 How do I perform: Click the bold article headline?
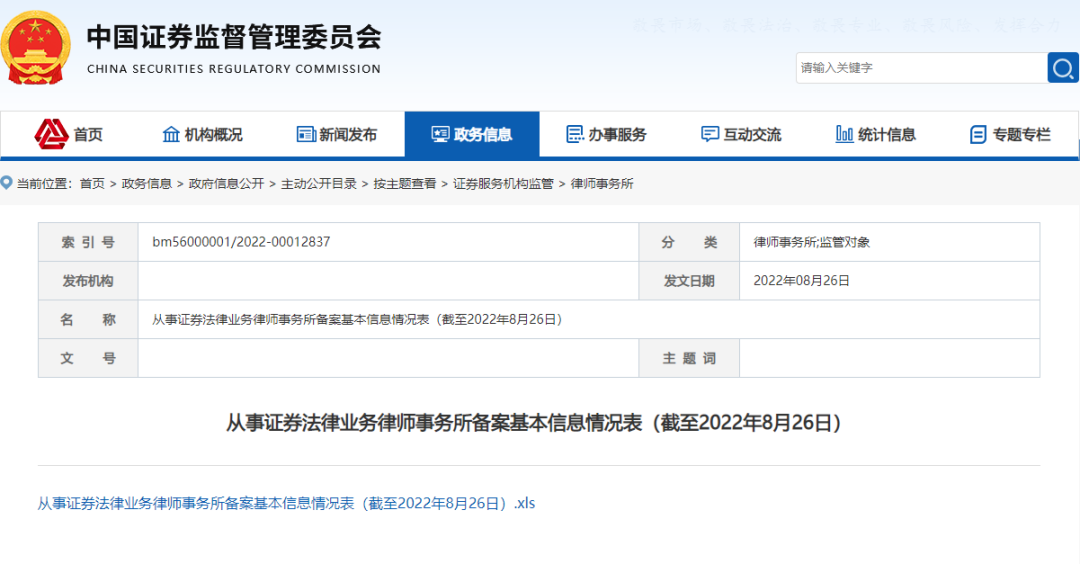point(534,422)
